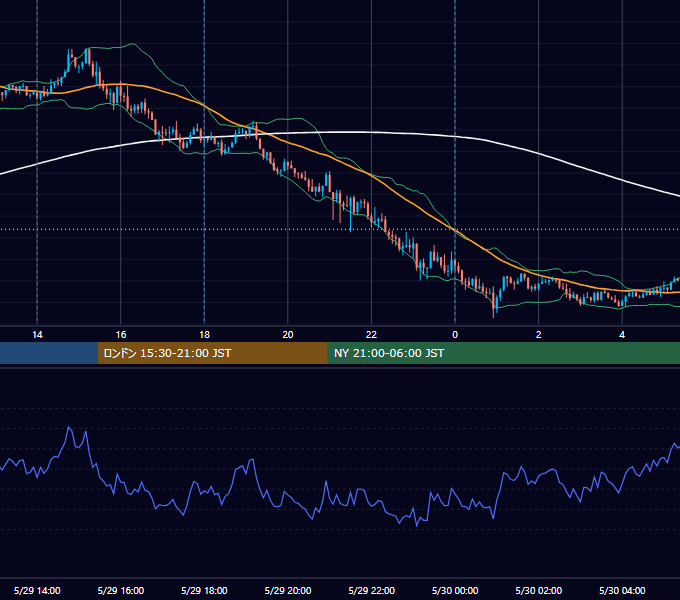Click the 5/30 04:00 date label

click(x=622, y=590)
